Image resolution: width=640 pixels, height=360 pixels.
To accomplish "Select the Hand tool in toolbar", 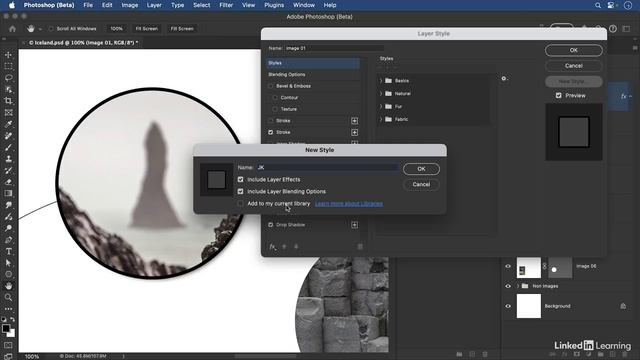I will (x=8, y=286).
